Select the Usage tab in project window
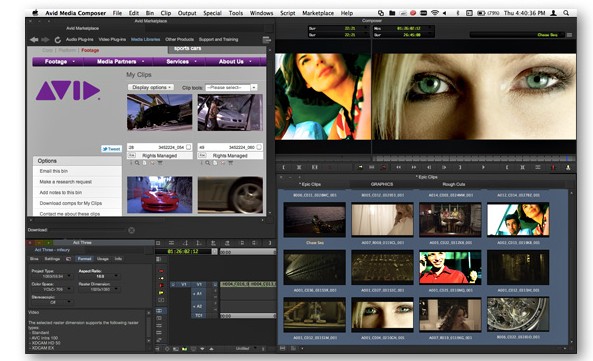Screen dimensions: 593x361 [x=103, y=259]
